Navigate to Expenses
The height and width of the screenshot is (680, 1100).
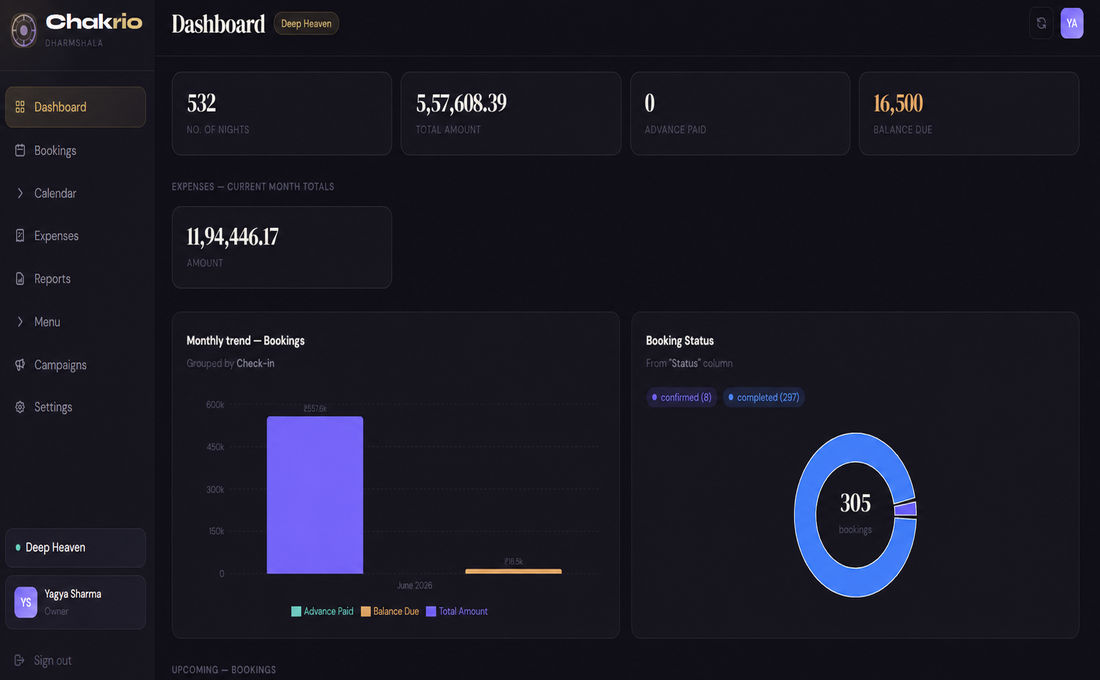tap(75, 236)
